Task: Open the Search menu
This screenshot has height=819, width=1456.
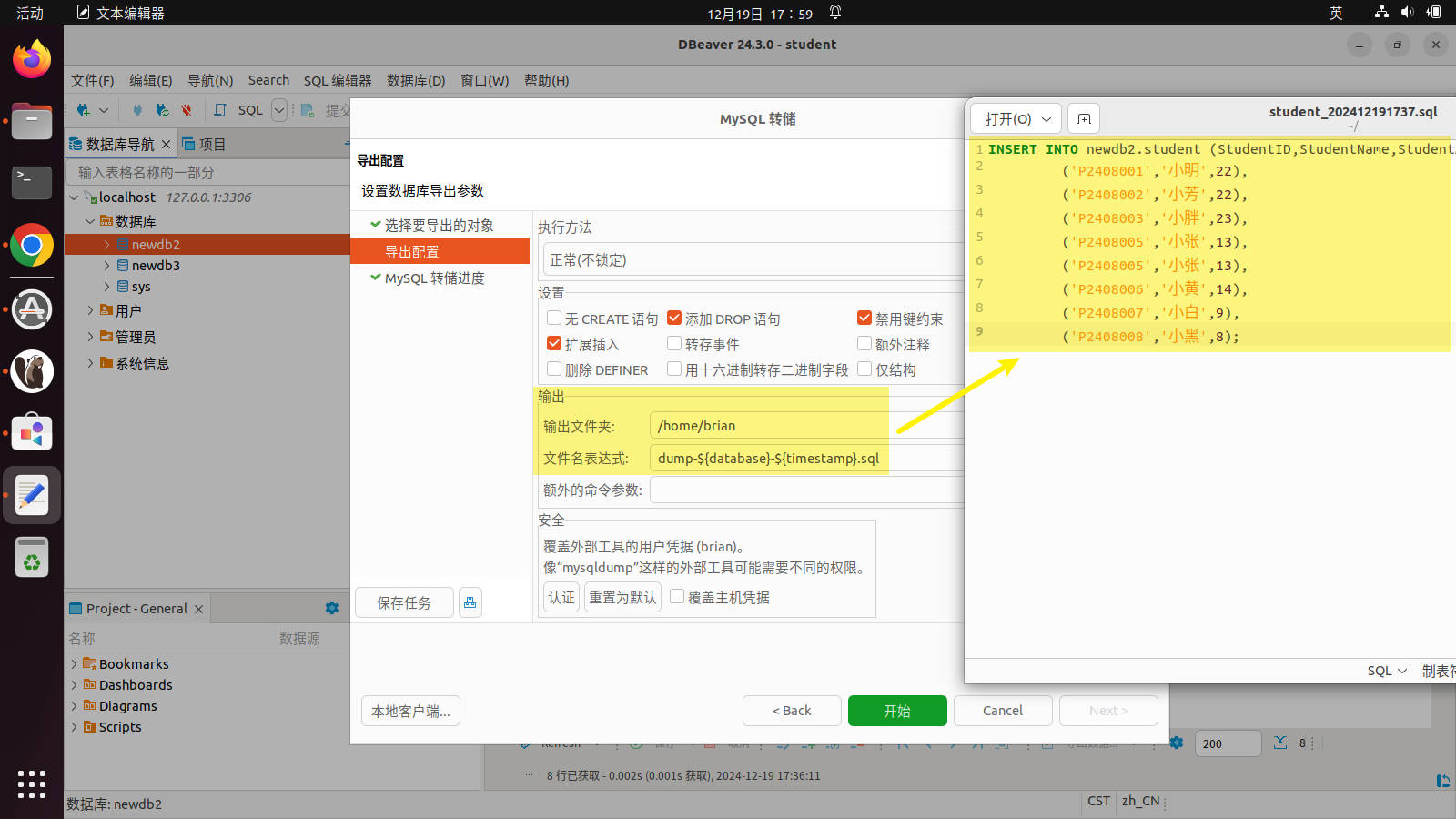Action: coord(268,80)
